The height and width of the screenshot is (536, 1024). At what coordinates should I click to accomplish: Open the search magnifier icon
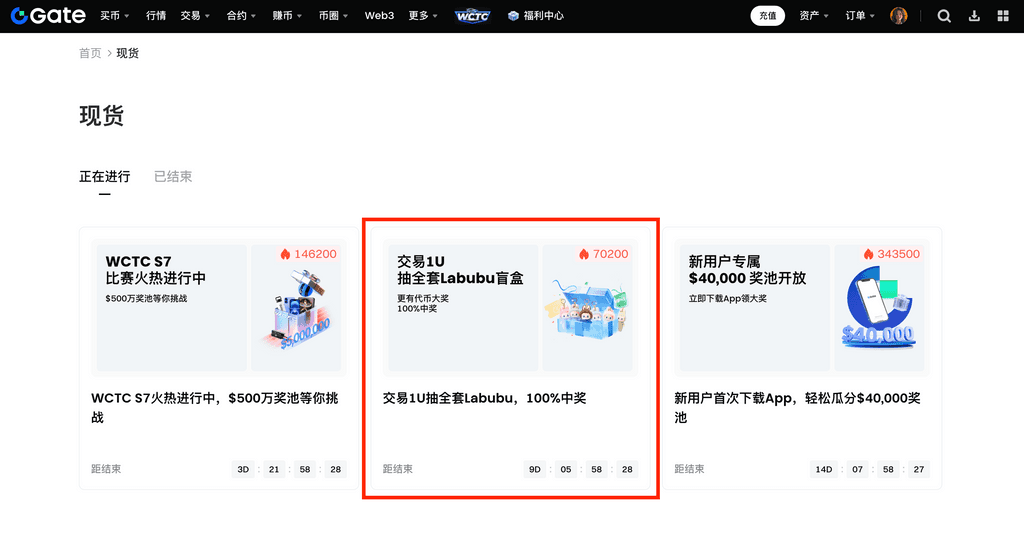[x=944, y=16]
